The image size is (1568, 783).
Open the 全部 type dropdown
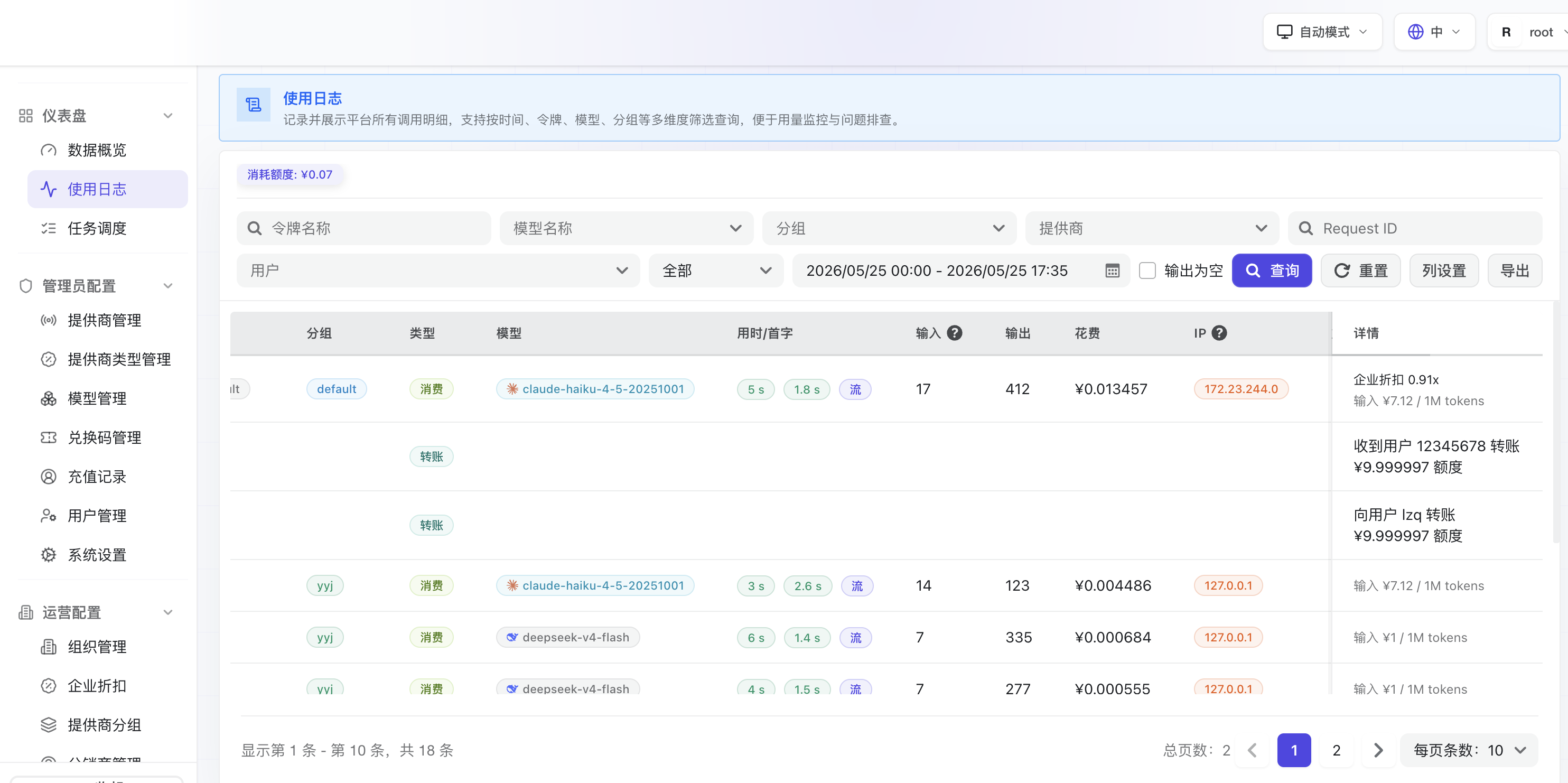tap(716, 271)
